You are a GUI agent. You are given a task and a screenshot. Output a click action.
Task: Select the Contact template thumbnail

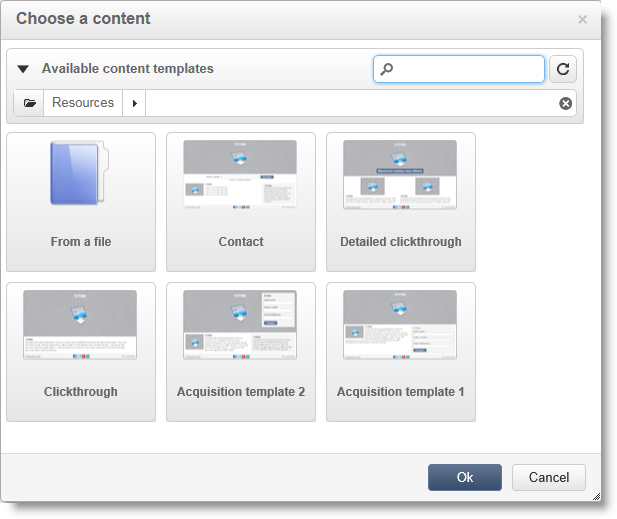240,174
